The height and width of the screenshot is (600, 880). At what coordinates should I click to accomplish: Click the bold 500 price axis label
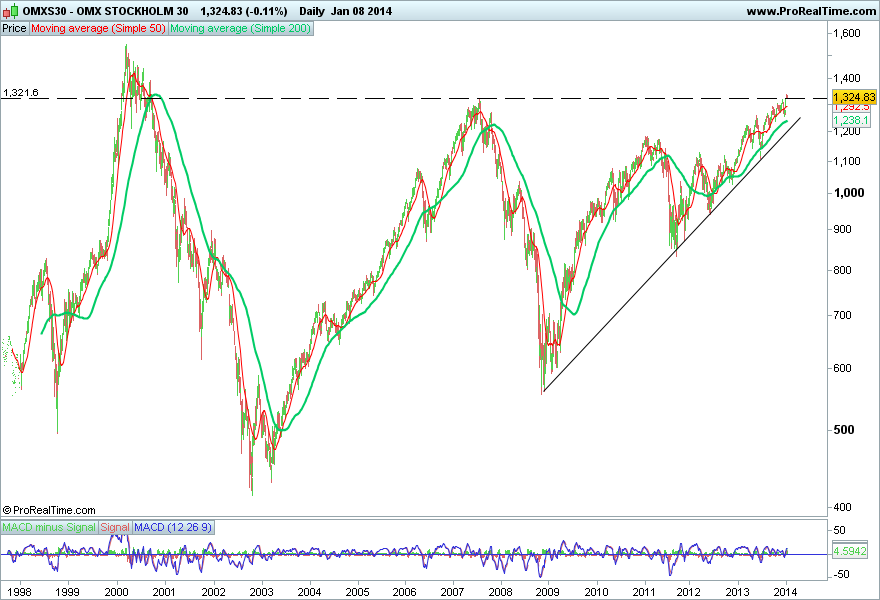pos(844,429)
